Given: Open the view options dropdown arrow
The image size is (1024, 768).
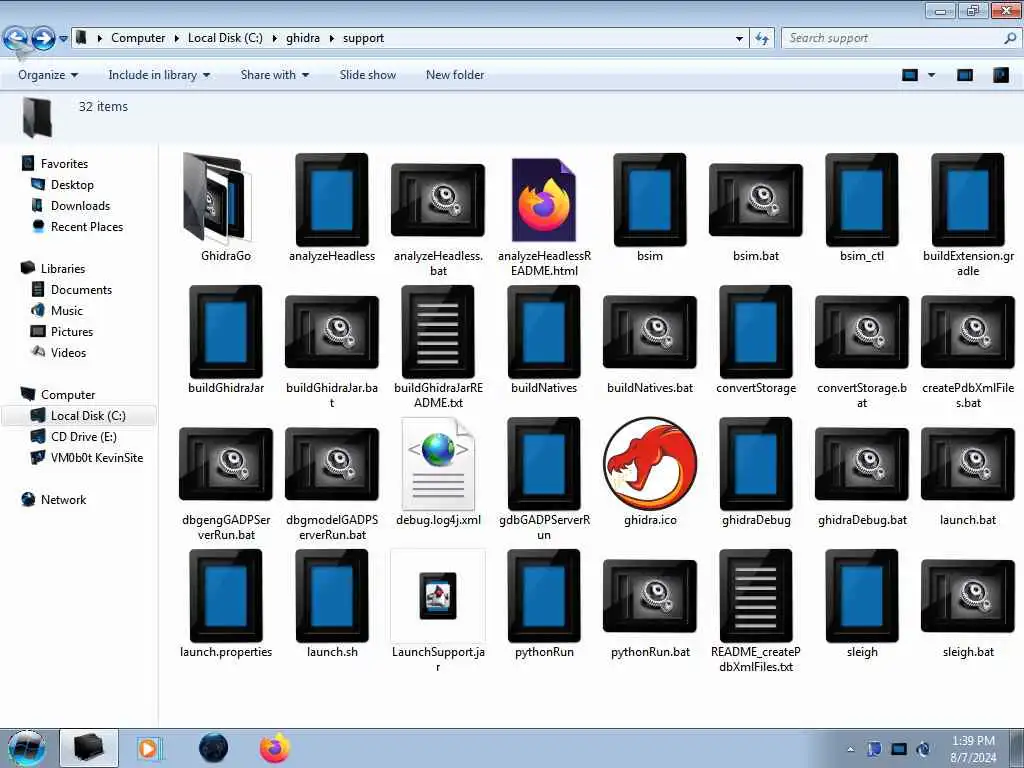Looking at the screenshot, I should click(x=932, y=75).
